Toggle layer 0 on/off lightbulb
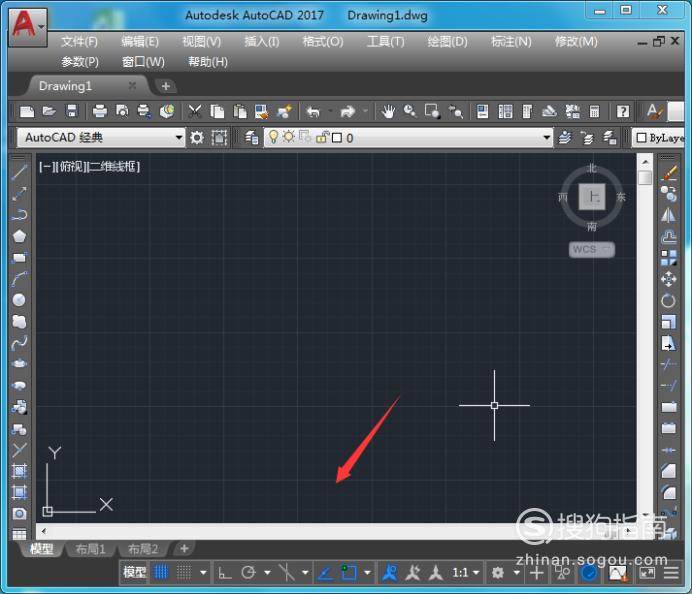This screenshot has height=594, width=692. point(274,137)
